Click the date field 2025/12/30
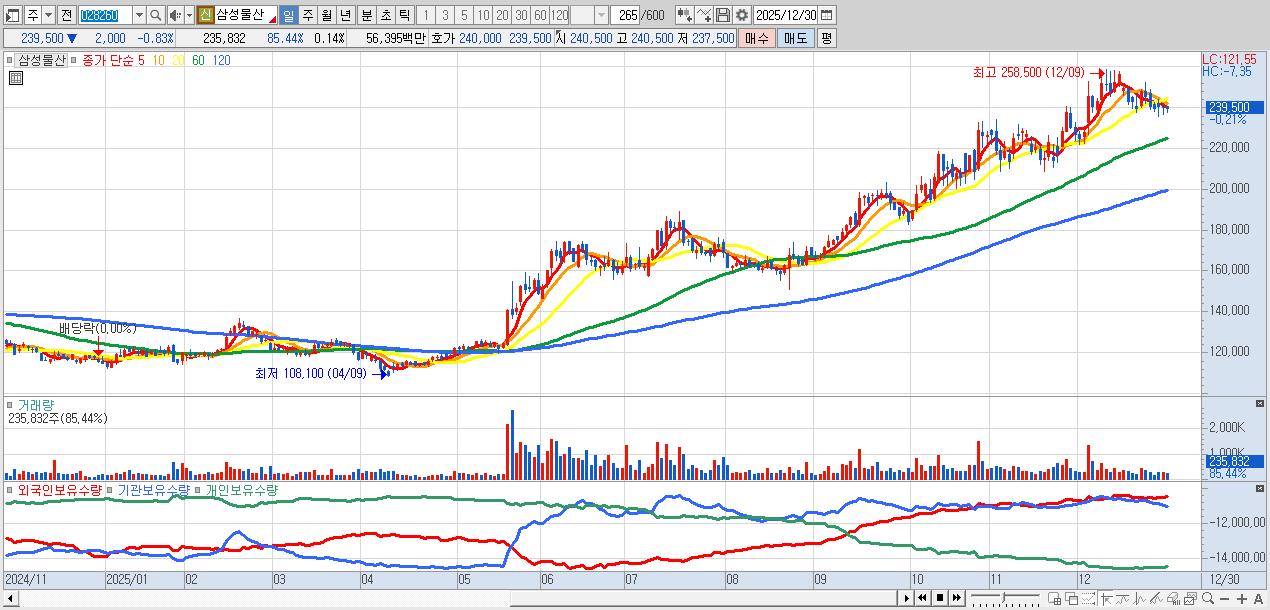 [786, 15]
